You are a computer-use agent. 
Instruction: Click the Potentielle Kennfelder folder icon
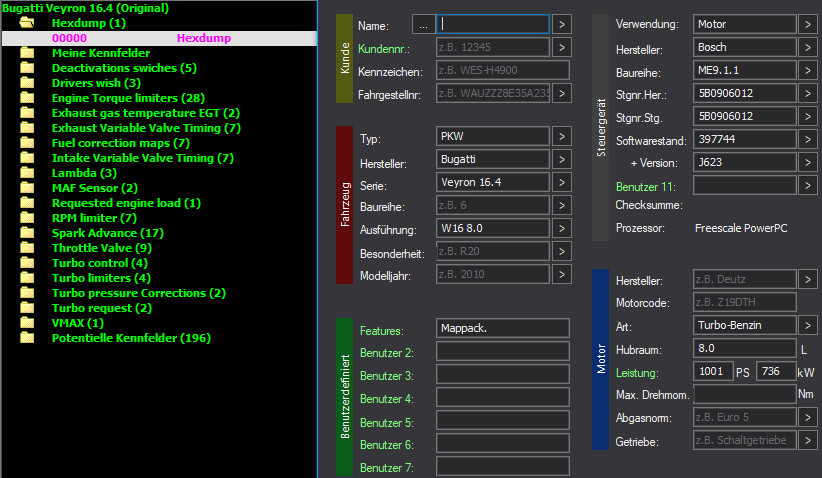pyautogui.click(x=27, y=338)
